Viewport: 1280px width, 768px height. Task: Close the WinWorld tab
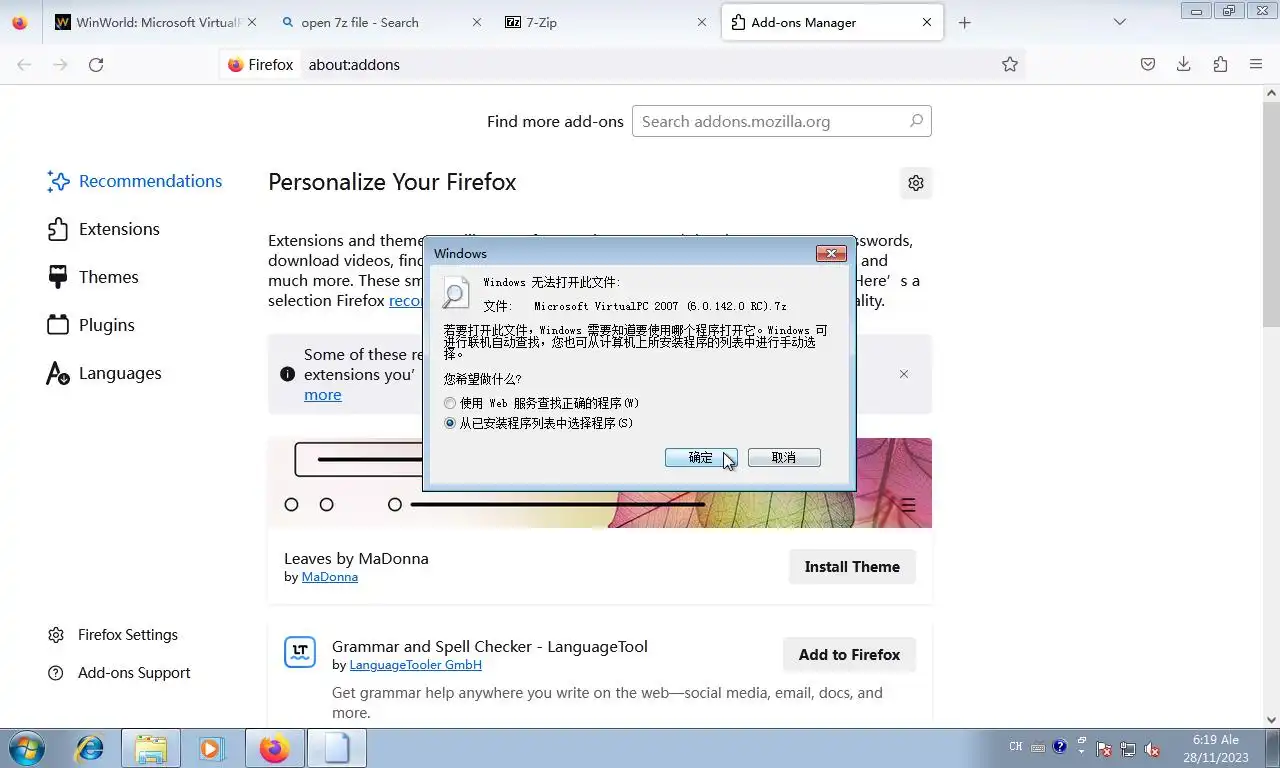click(x=251, y=22)
